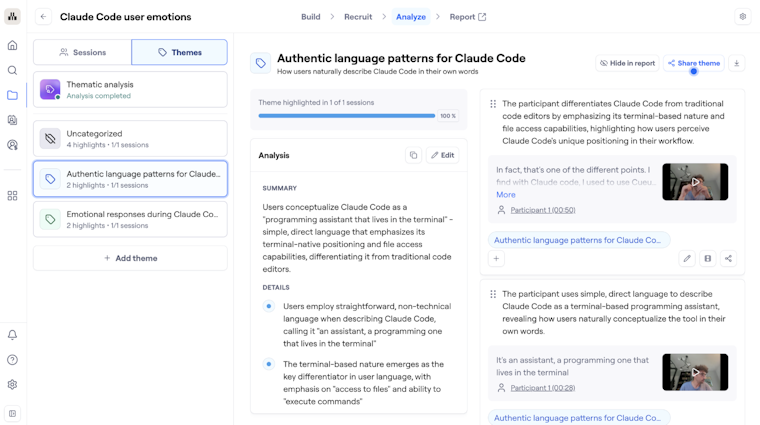This screenshot has height=425, width=760.
Task: Click the purple Thematic analysis icon
Action: click(x=50, y=90)
